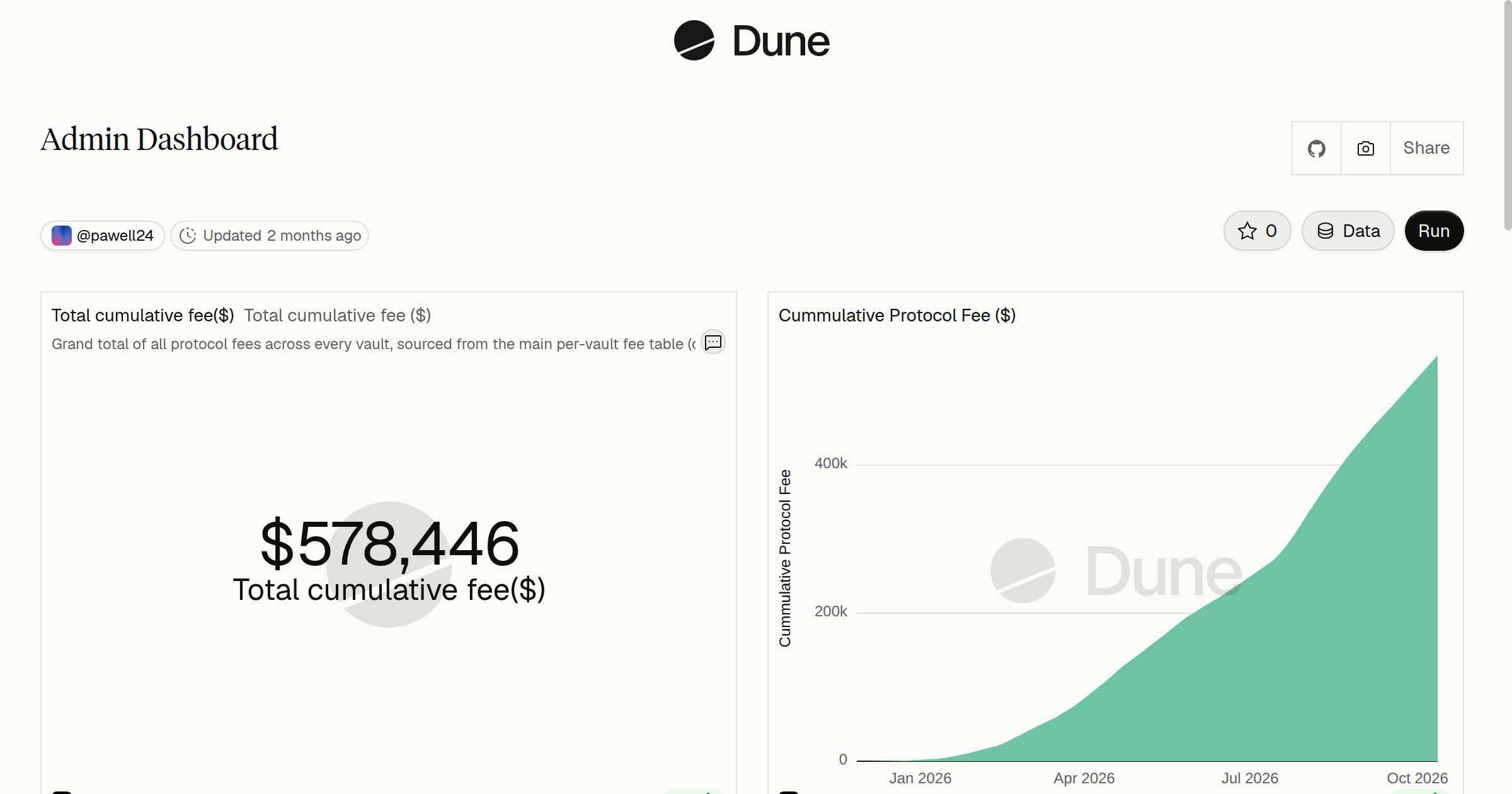Click the fee widget description text
The height and width of the screenshot is (794, 1512).
[x=374, y=344]
